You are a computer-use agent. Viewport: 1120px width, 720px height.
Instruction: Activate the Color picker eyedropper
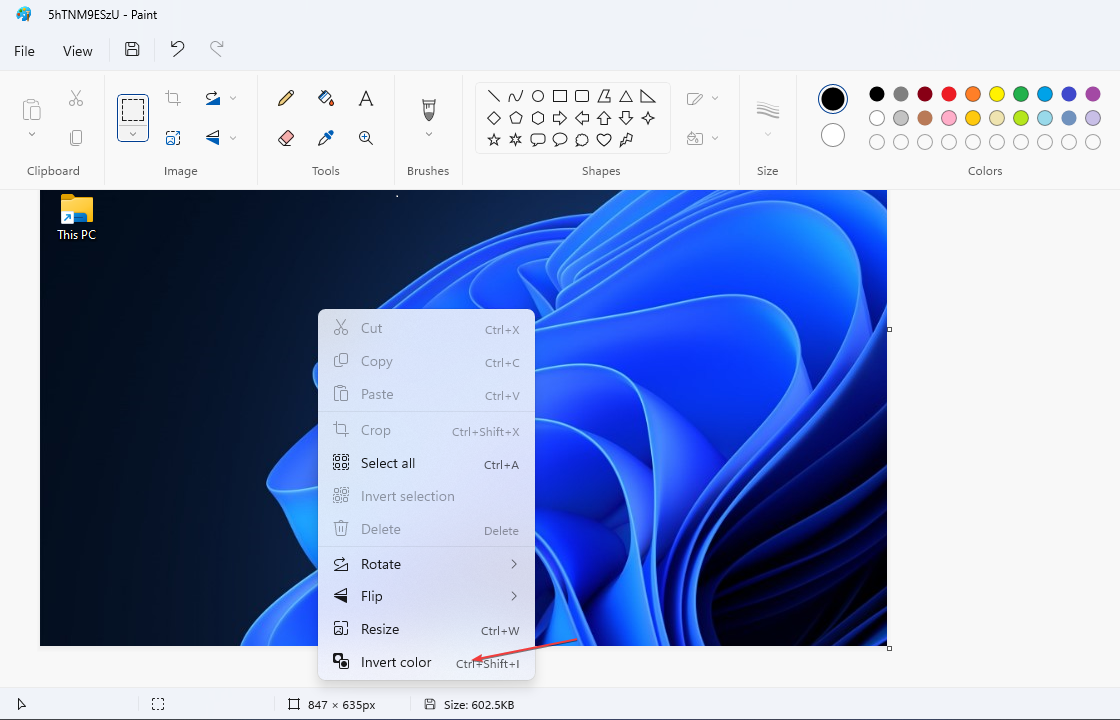coord(326,138)
